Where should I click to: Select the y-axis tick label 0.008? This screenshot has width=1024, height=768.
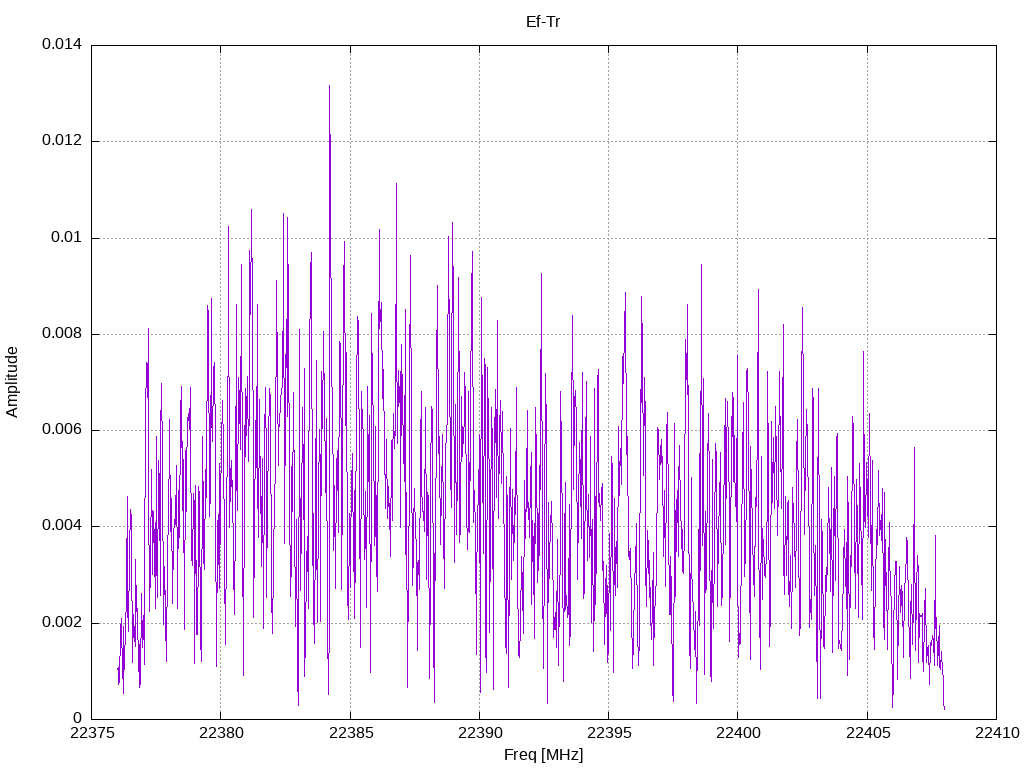click(62, 334)
